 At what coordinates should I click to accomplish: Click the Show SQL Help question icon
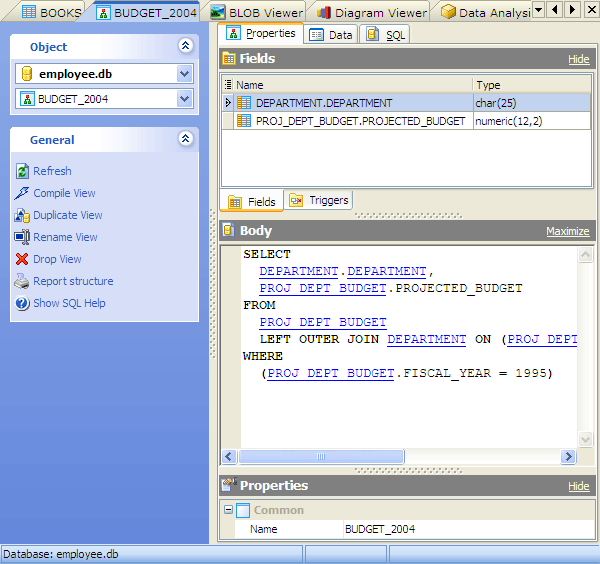pyautogui.click(x=22, y=303)
